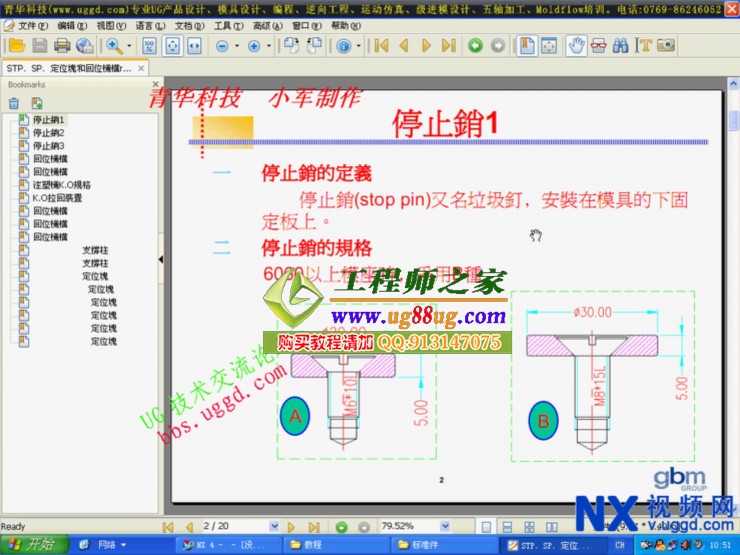Click the Fit Width toolbar icon
The height and width of the screenshot is (555, 740).
194,46
